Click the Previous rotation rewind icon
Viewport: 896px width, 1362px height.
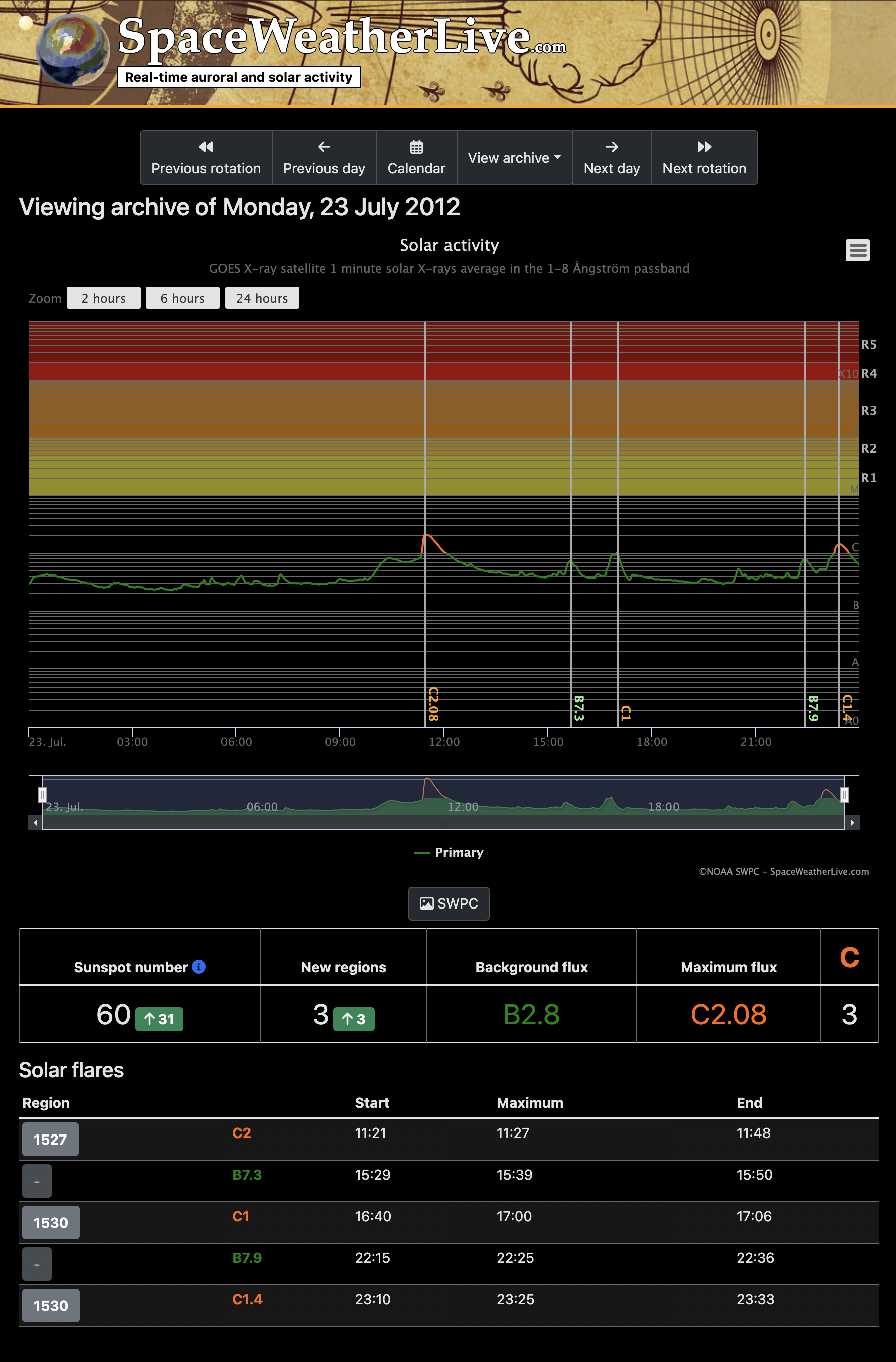206,147
